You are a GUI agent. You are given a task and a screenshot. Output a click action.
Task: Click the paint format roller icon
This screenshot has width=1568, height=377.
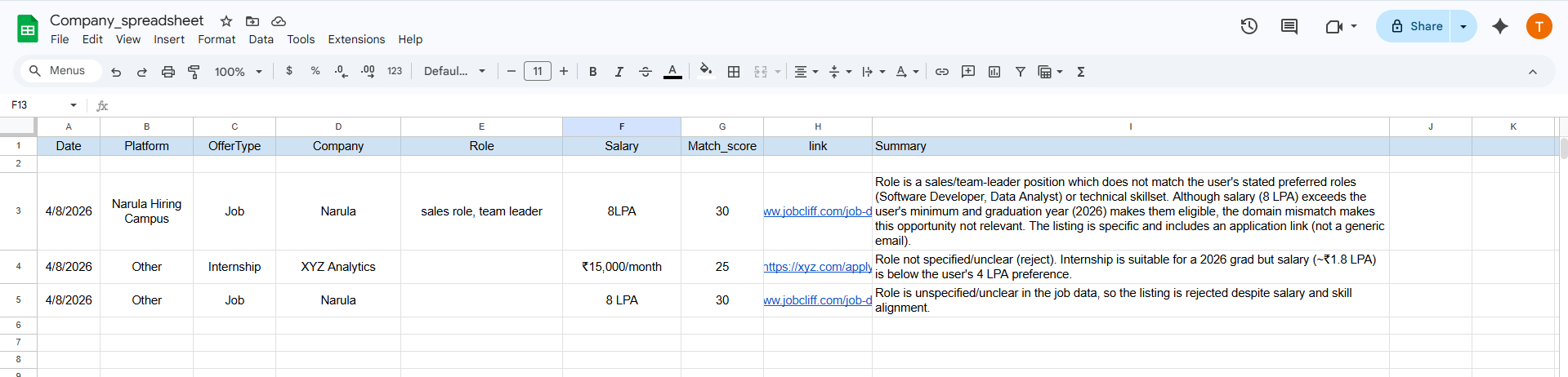(194, 72)
